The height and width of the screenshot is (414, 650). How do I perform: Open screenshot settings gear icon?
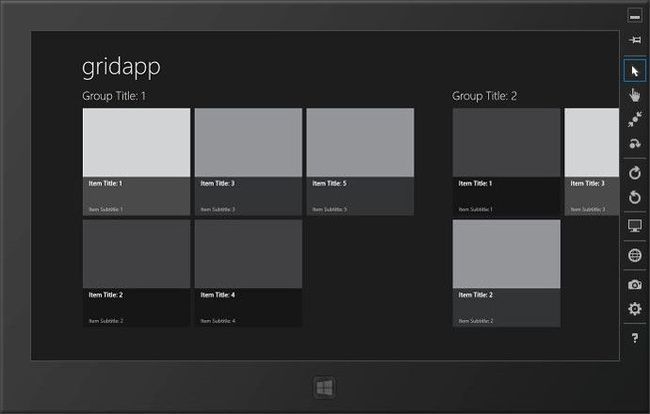click(634, 309)
